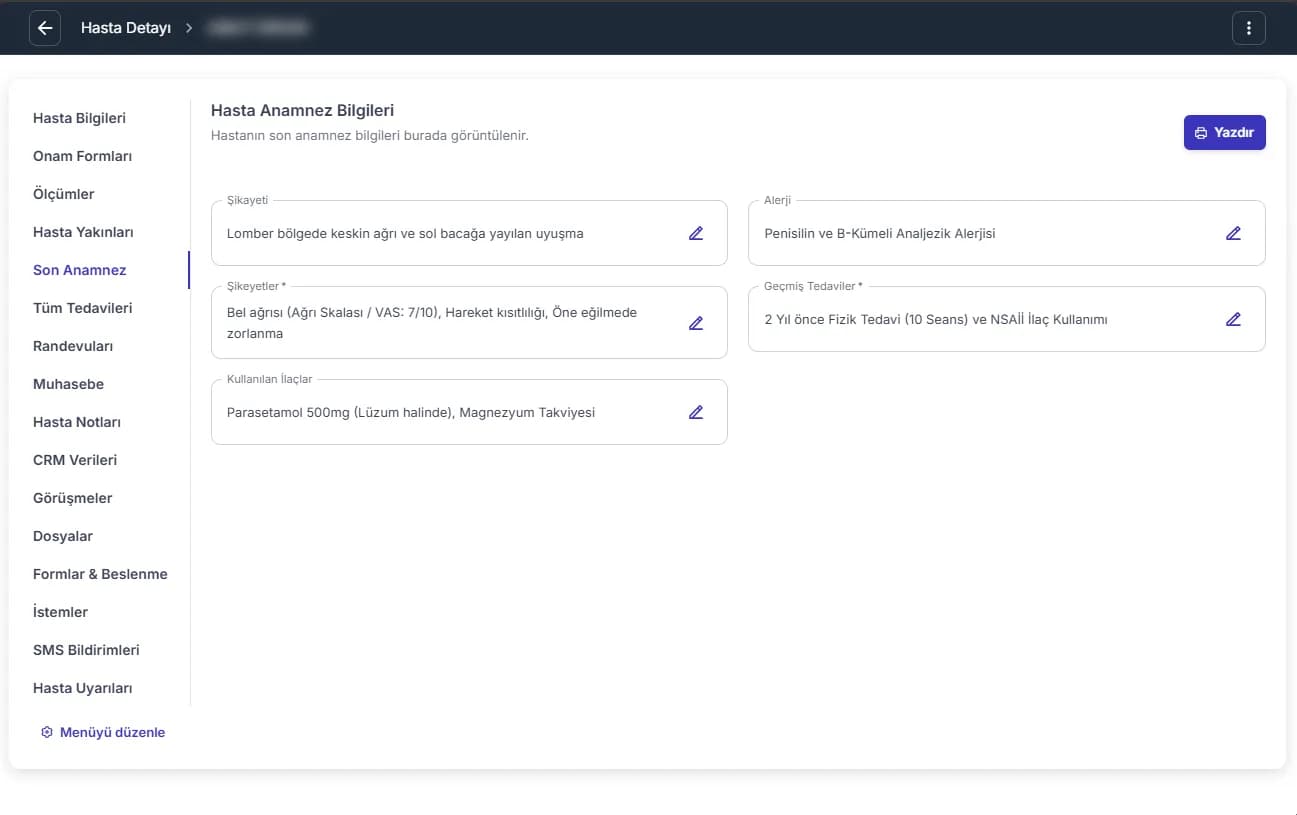
Task: Click the Hasta Anamnez Bilgileri heading
Action: pyautogui.click(x=302, y=111)
